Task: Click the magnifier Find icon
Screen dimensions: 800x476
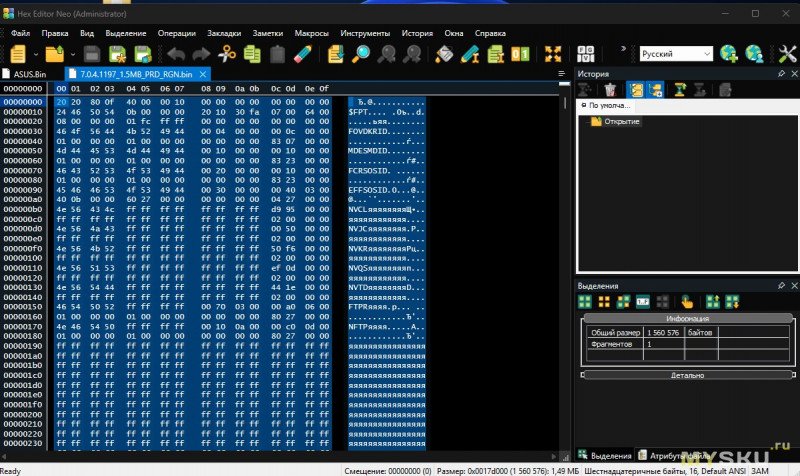Action: (360, 54)
